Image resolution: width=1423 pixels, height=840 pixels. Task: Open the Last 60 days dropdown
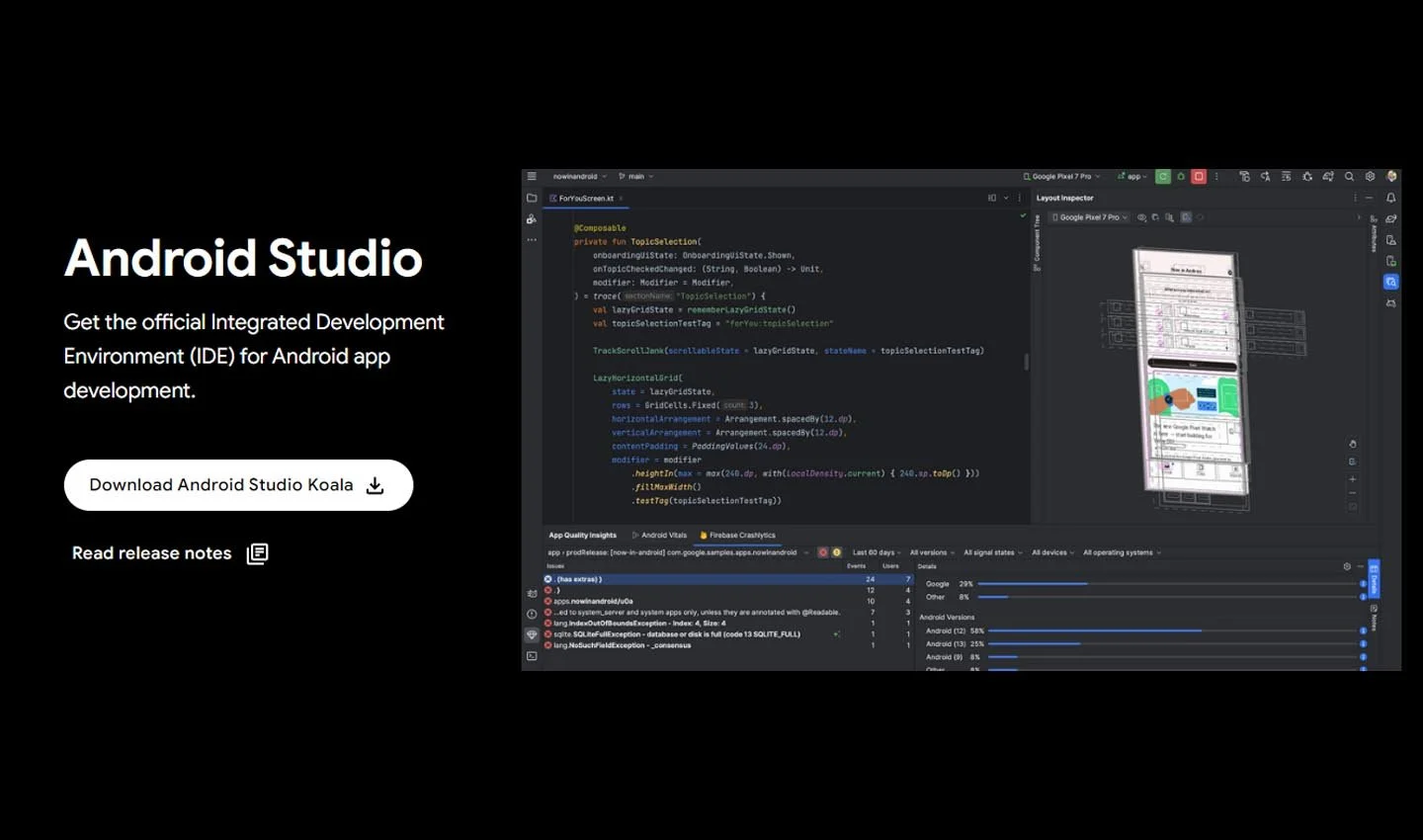click(877, 552)
